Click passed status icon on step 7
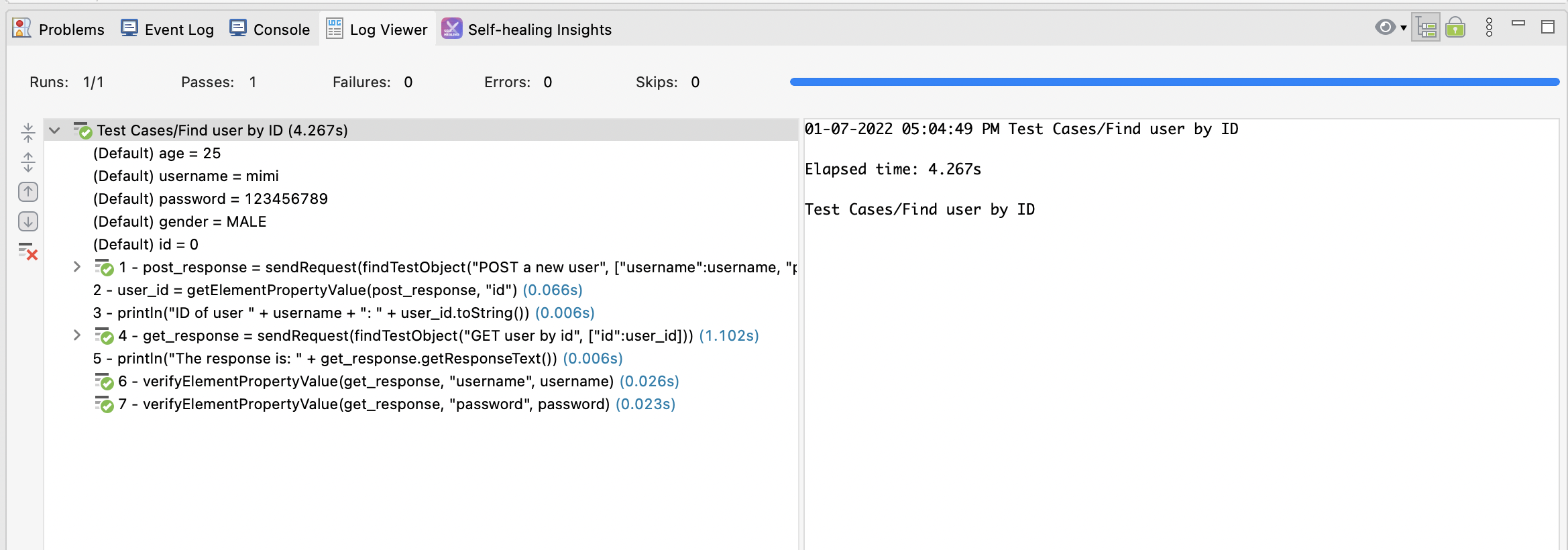1568x550 pixels. pos(104,404)
